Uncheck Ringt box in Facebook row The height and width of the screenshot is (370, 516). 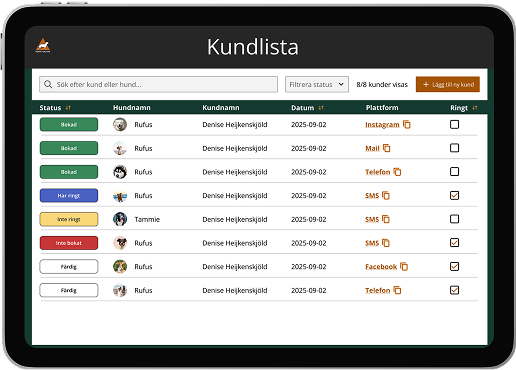[x=454, y=266]
